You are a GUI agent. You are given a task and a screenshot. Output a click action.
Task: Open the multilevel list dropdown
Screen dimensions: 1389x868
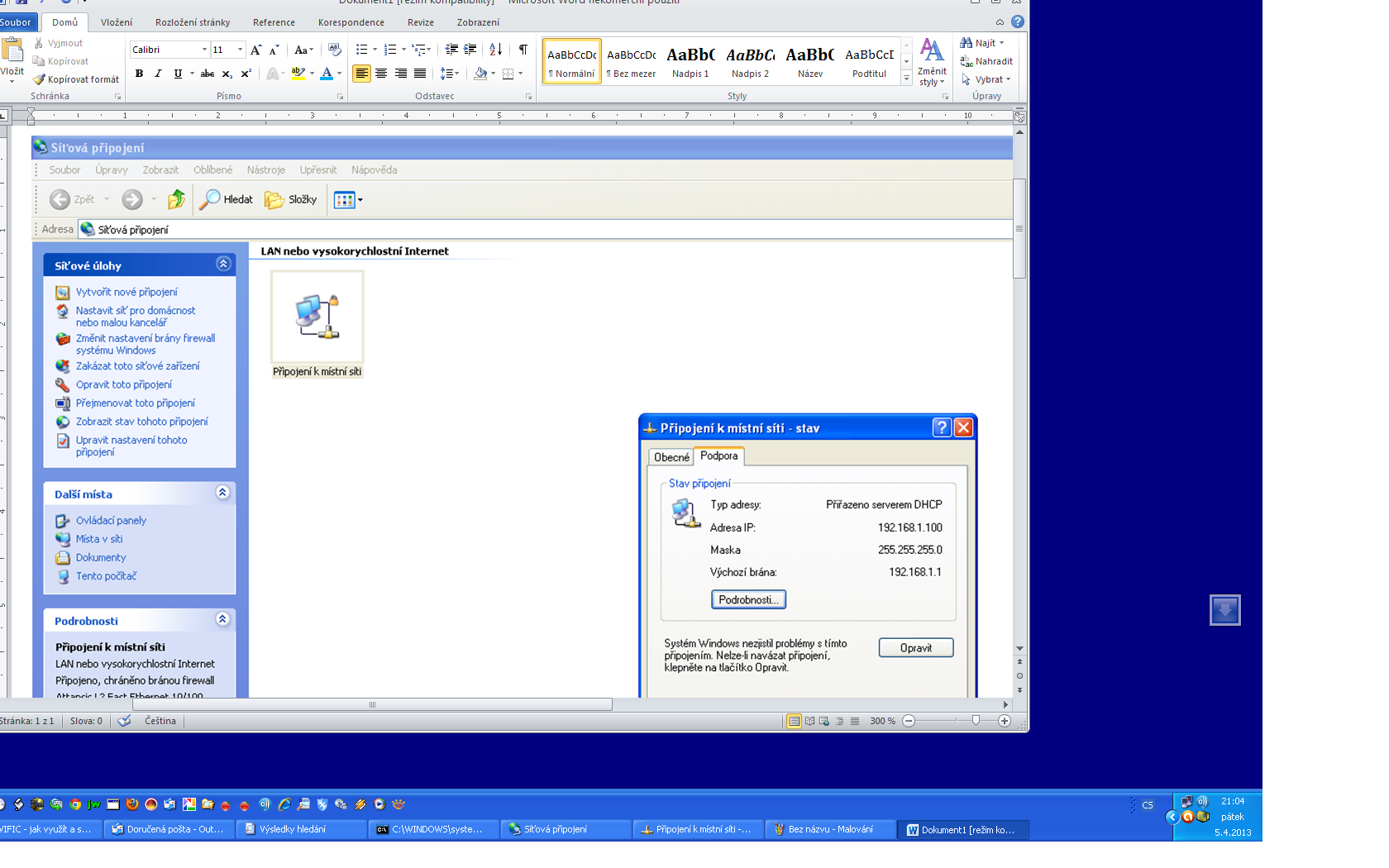pyautogui.click(x=429, y=50)
